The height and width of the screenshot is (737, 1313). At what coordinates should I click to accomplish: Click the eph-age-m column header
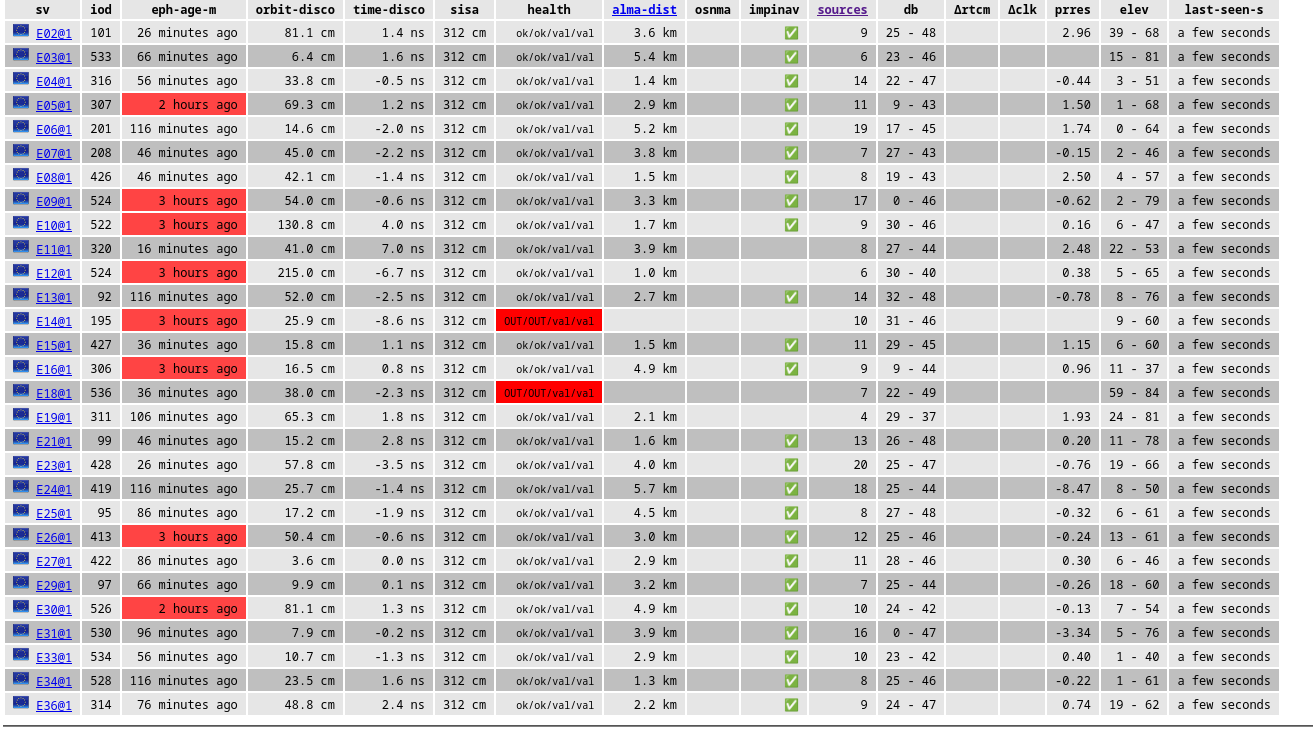pos(184,10)
